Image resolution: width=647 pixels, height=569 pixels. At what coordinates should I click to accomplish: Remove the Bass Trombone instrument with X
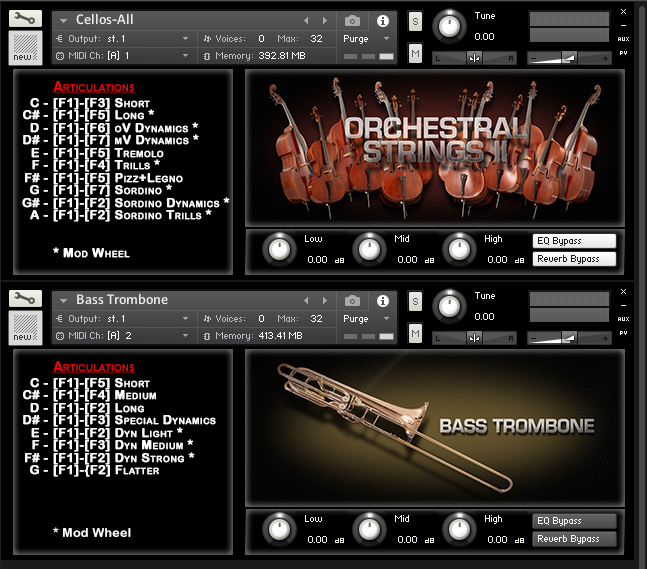(x=623, y=292)
